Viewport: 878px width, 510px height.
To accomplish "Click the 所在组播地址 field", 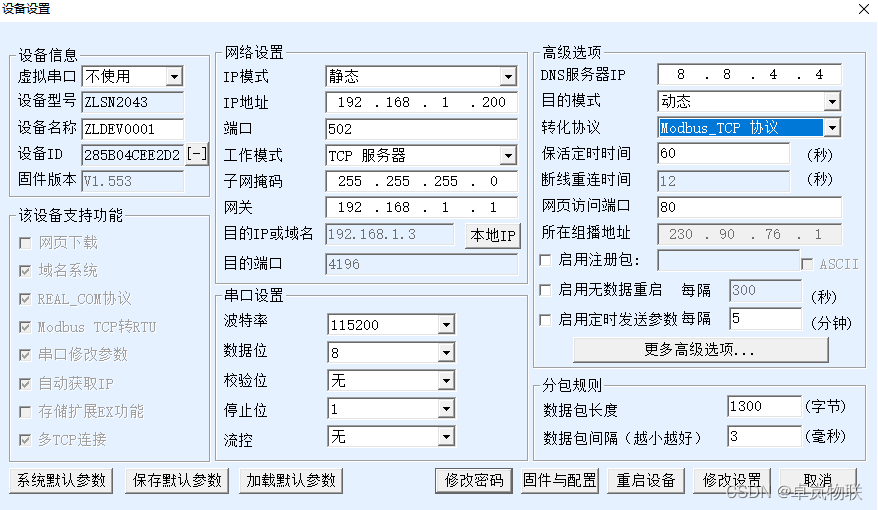I will tap(749, 234).
